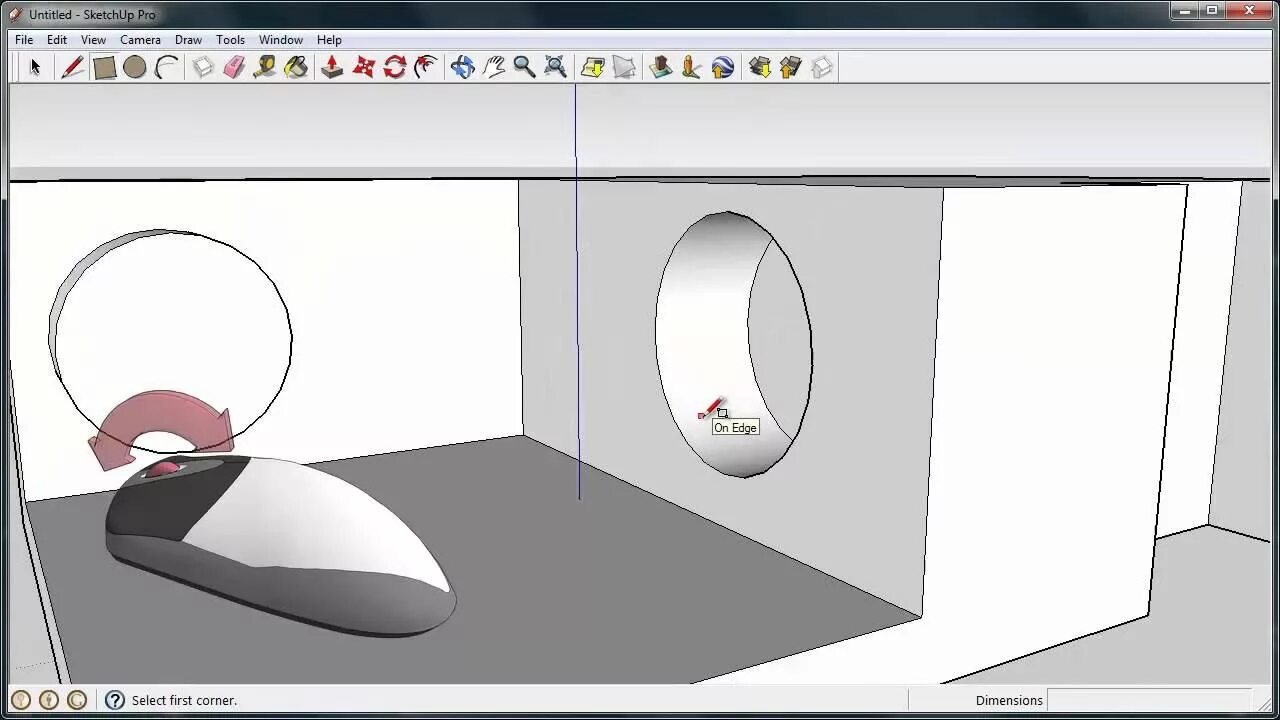Select the Pan hand tool
Screen dimensions: 1280x720
point(494,67)
